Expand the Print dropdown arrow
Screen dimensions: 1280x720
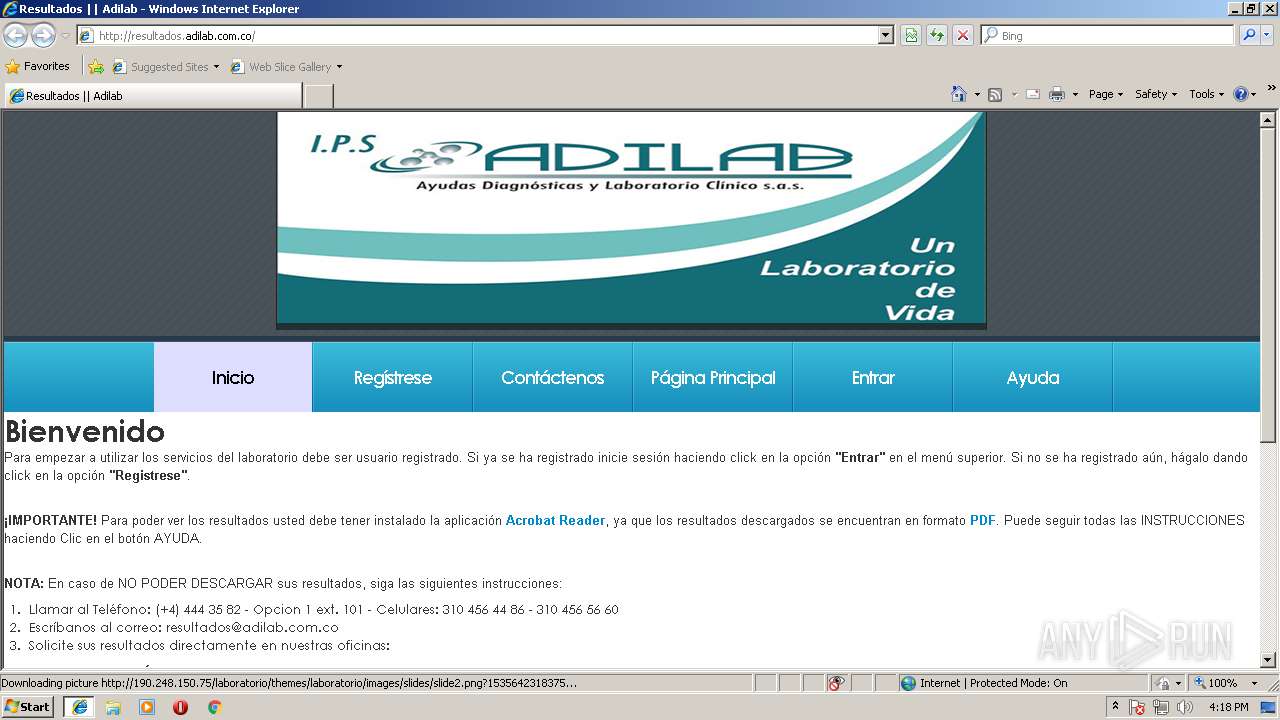coord(1075,94)
